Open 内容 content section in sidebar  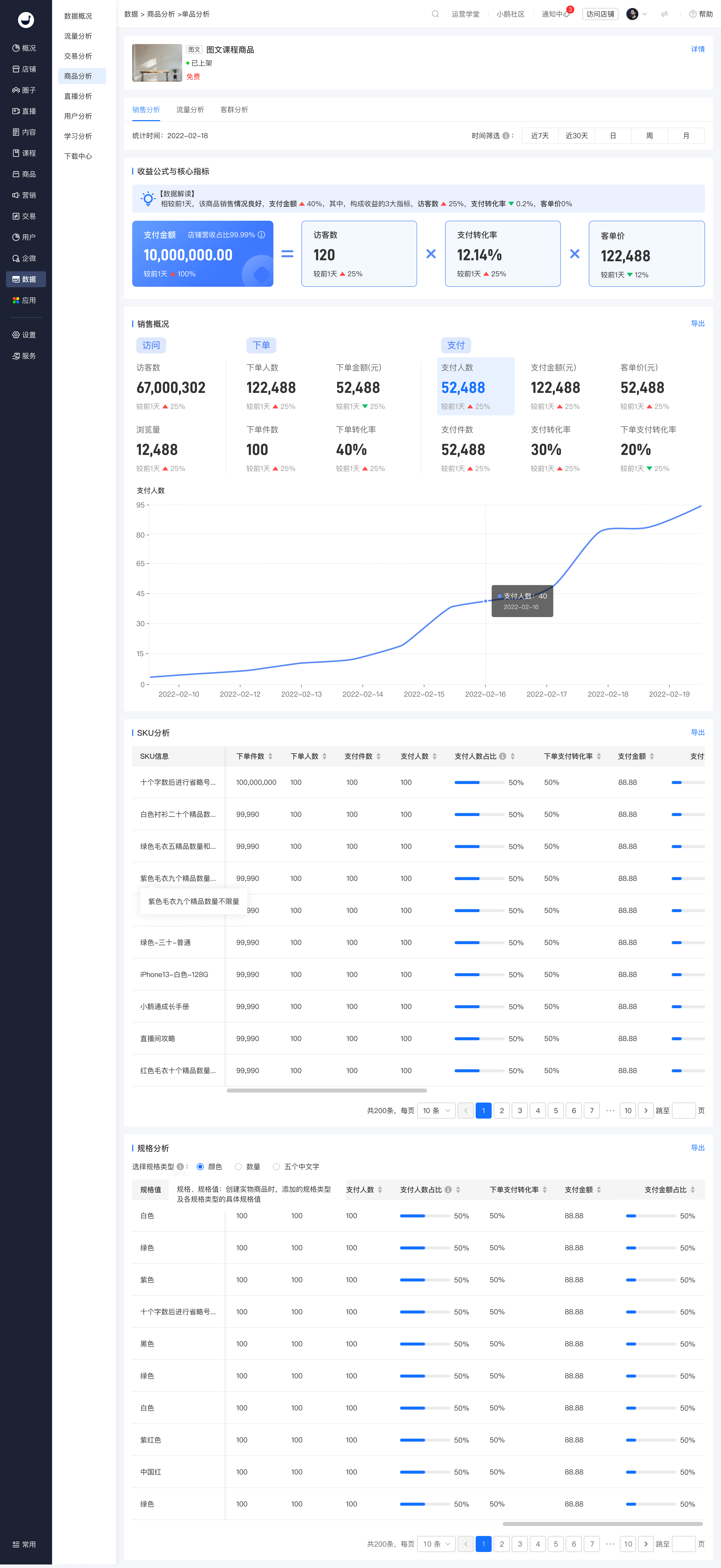[24, 132]
